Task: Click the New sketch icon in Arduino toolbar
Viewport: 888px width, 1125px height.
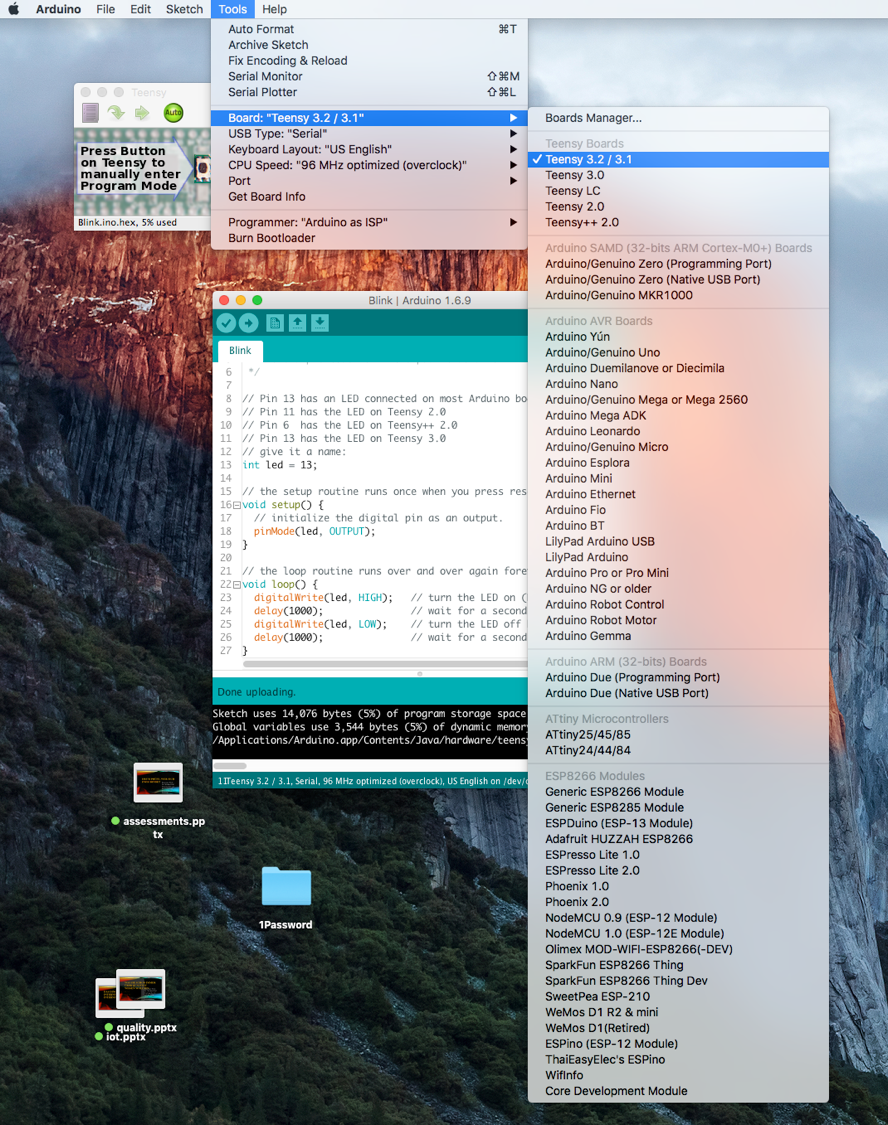Action: tap(275, 323)
